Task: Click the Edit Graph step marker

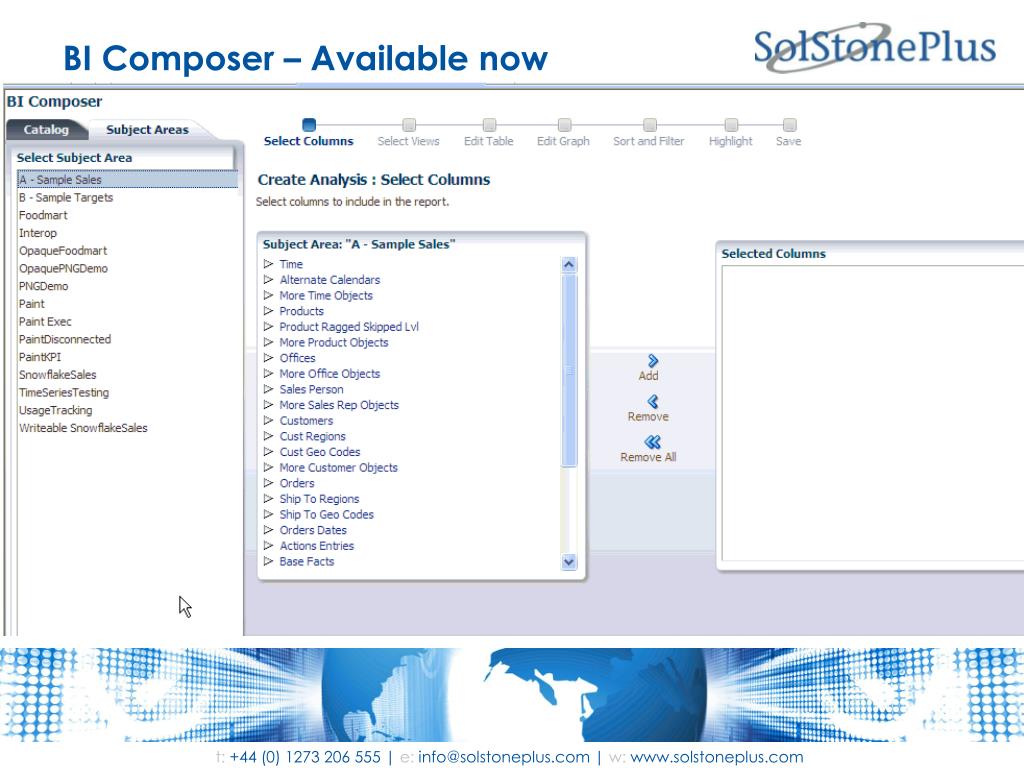Action: tap(564, 124)
